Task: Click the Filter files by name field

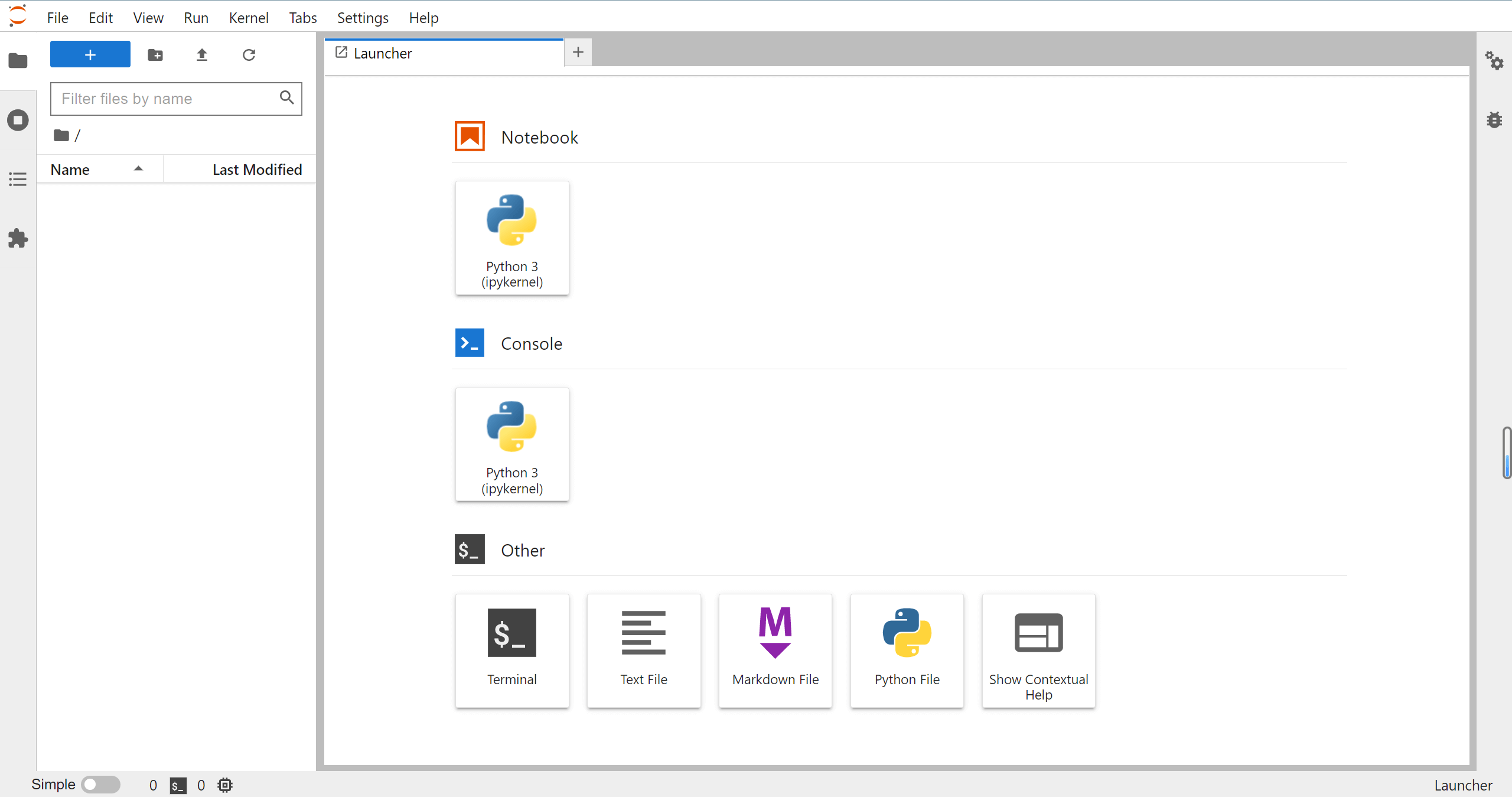Action: pos(165,99)
